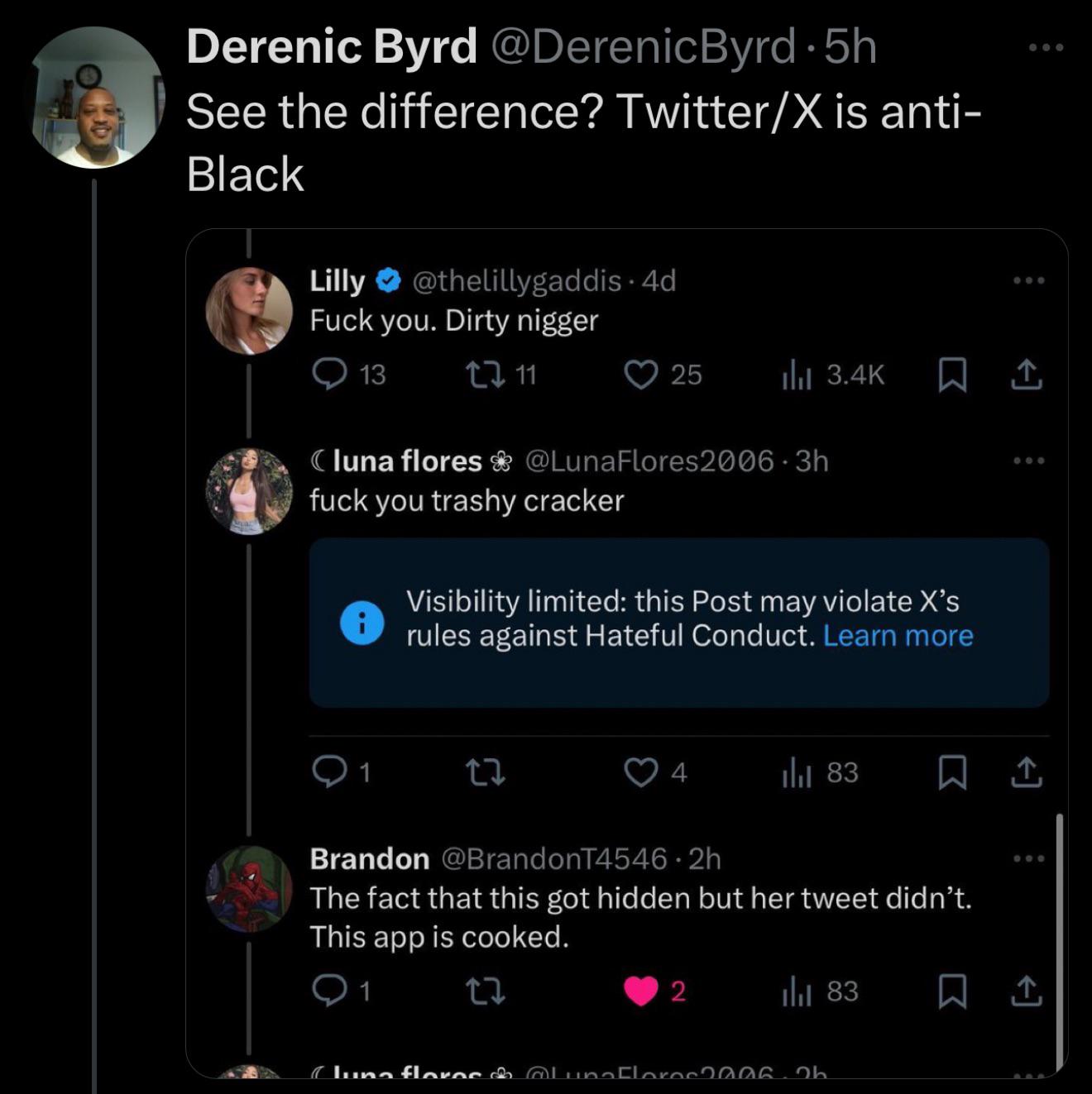Bookmark luna flores' post
1092x1094 pixels.
[952, 772]
